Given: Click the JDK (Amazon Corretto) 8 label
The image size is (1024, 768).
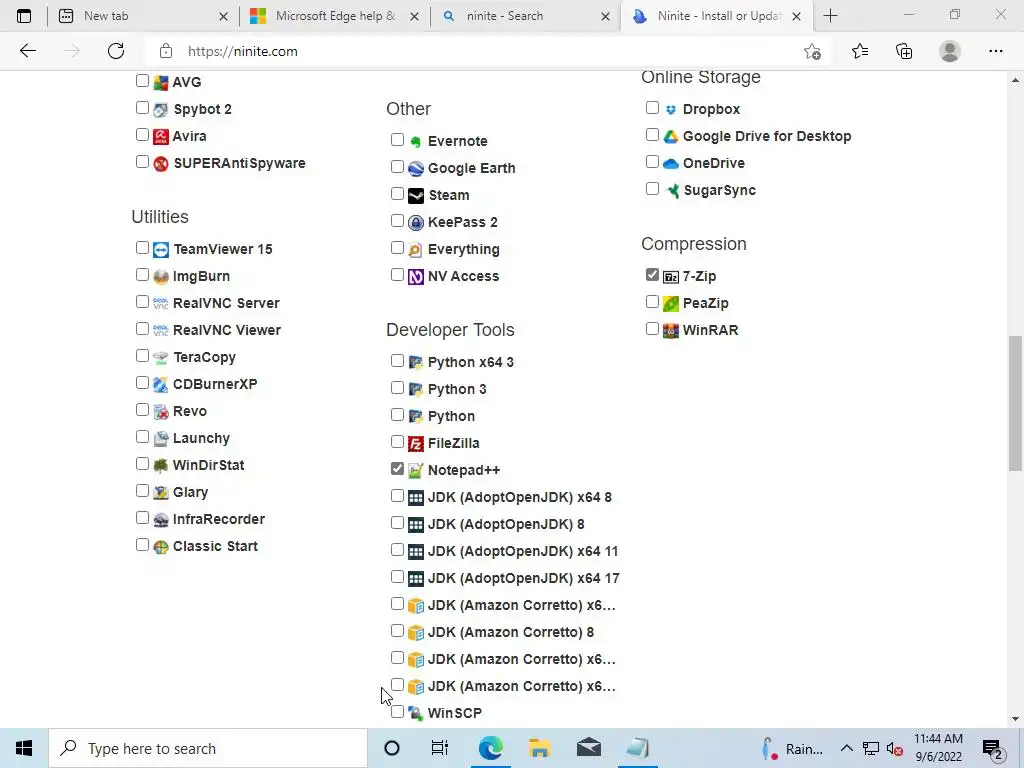Looking at the screenshot, I should pos(511,632).
